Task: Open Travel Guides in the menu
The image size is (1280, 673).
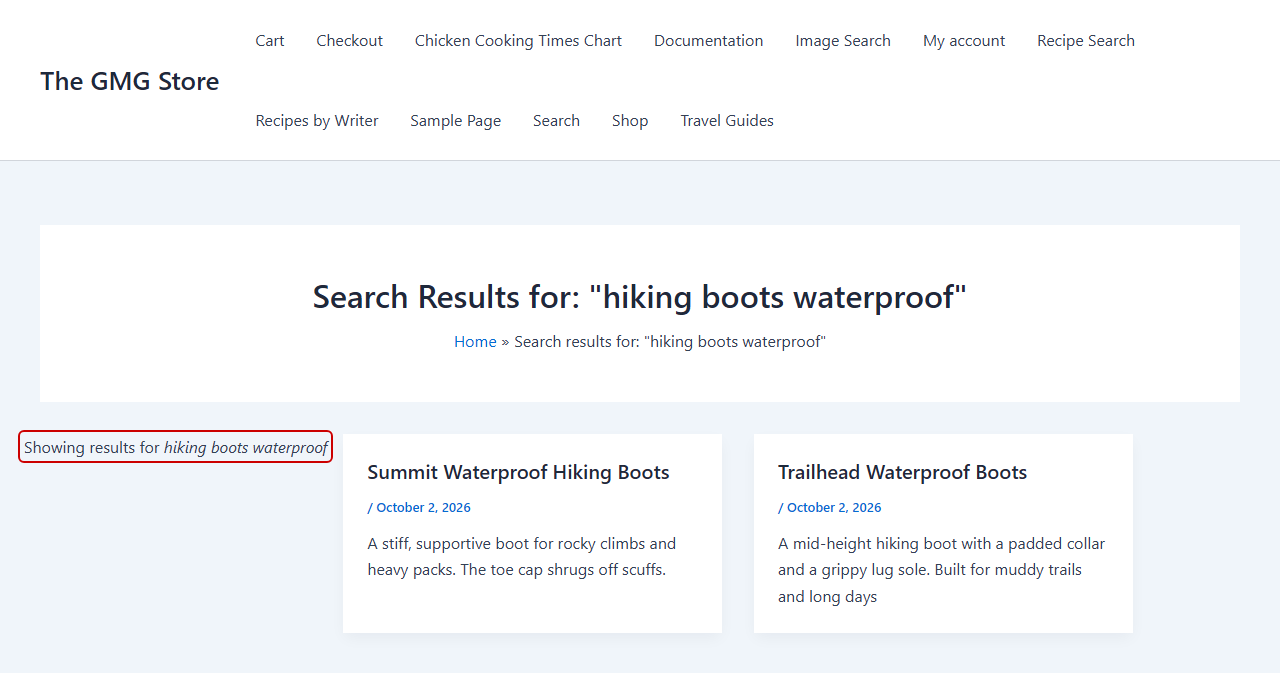Action: tap(727, 121)
